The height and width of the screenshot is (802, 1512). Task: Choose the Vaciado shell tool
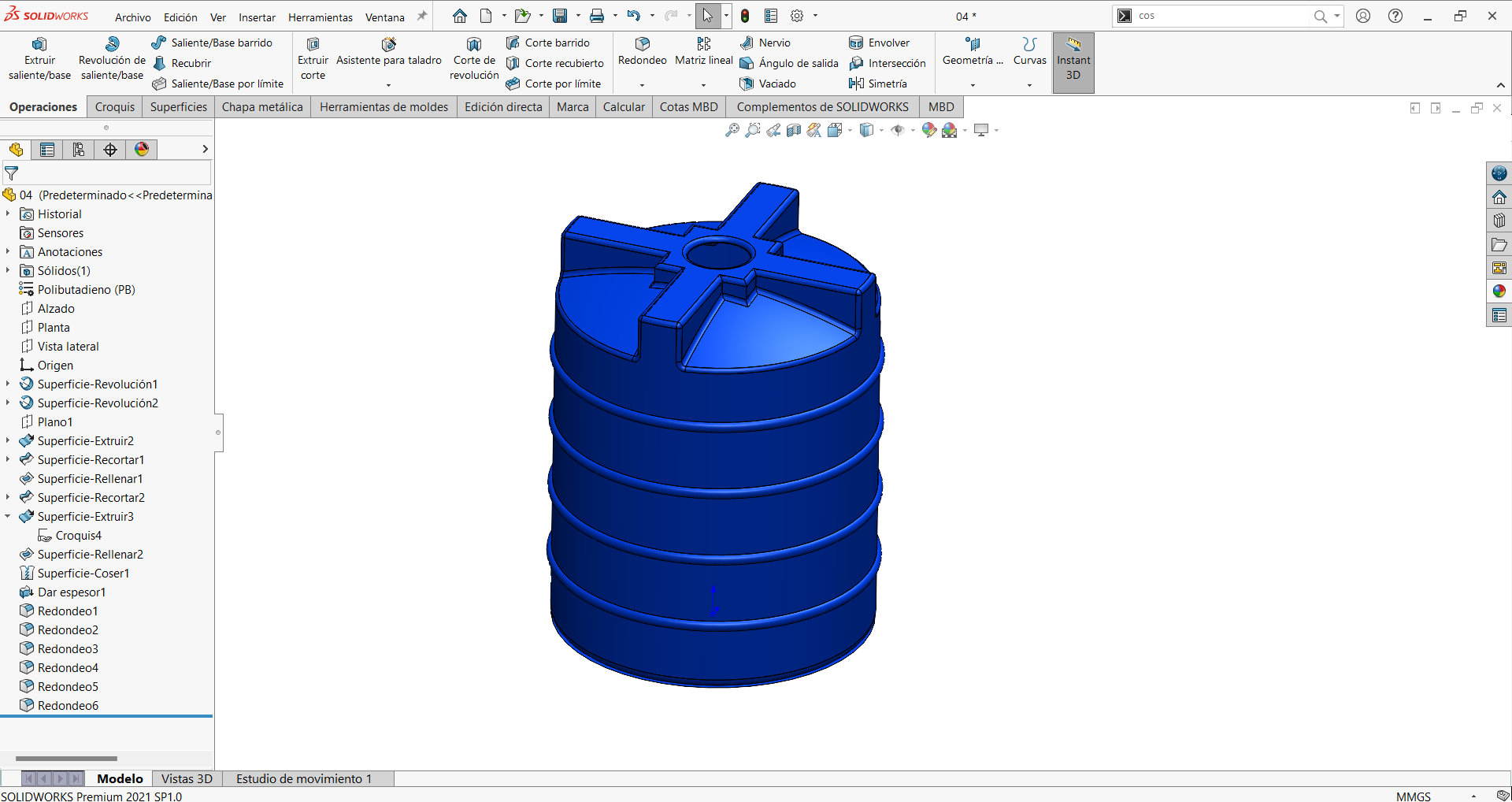768,84
